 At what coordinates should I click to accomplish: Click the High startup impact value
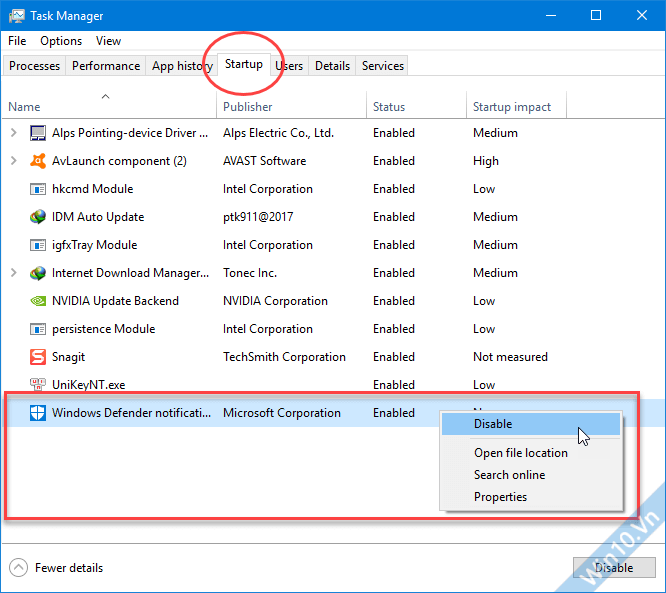point(486,161)
